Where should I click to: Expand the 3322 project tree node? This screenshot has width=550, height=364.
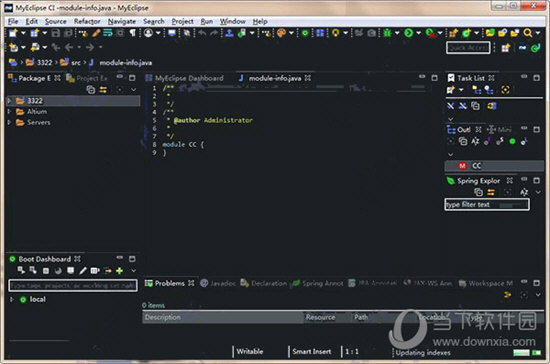click(9, 101)
